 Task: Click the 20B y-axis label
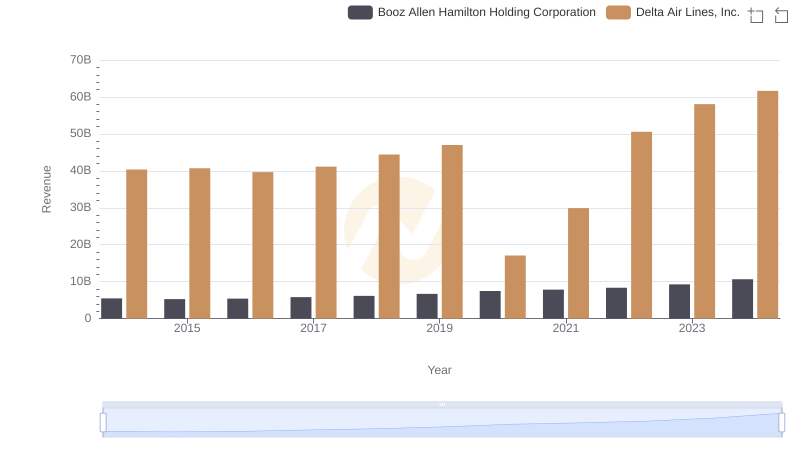81,244
